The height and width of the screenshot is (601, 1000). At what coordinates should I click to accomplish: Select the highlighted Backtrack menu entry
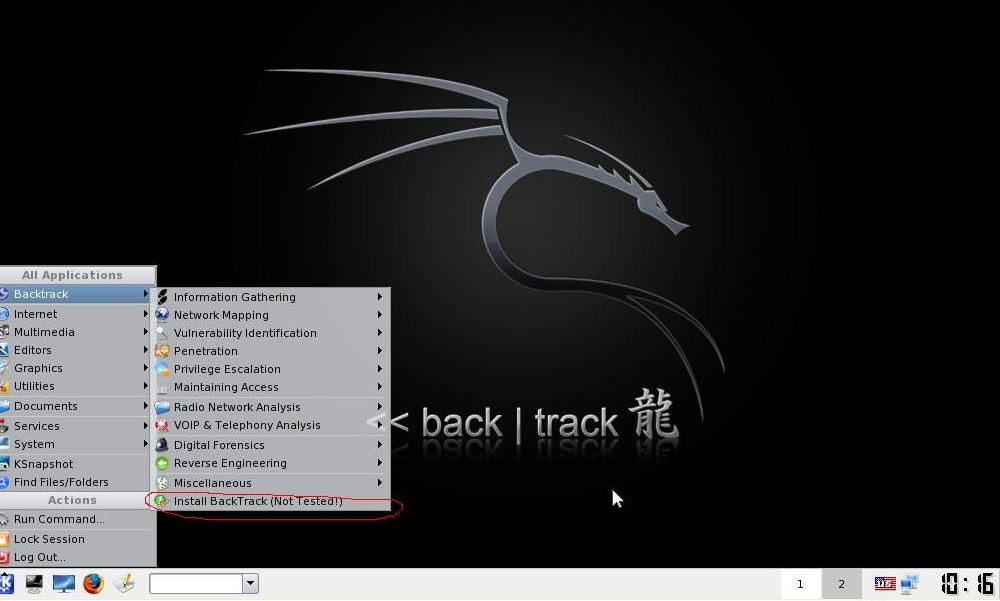[x=77, y=294]
